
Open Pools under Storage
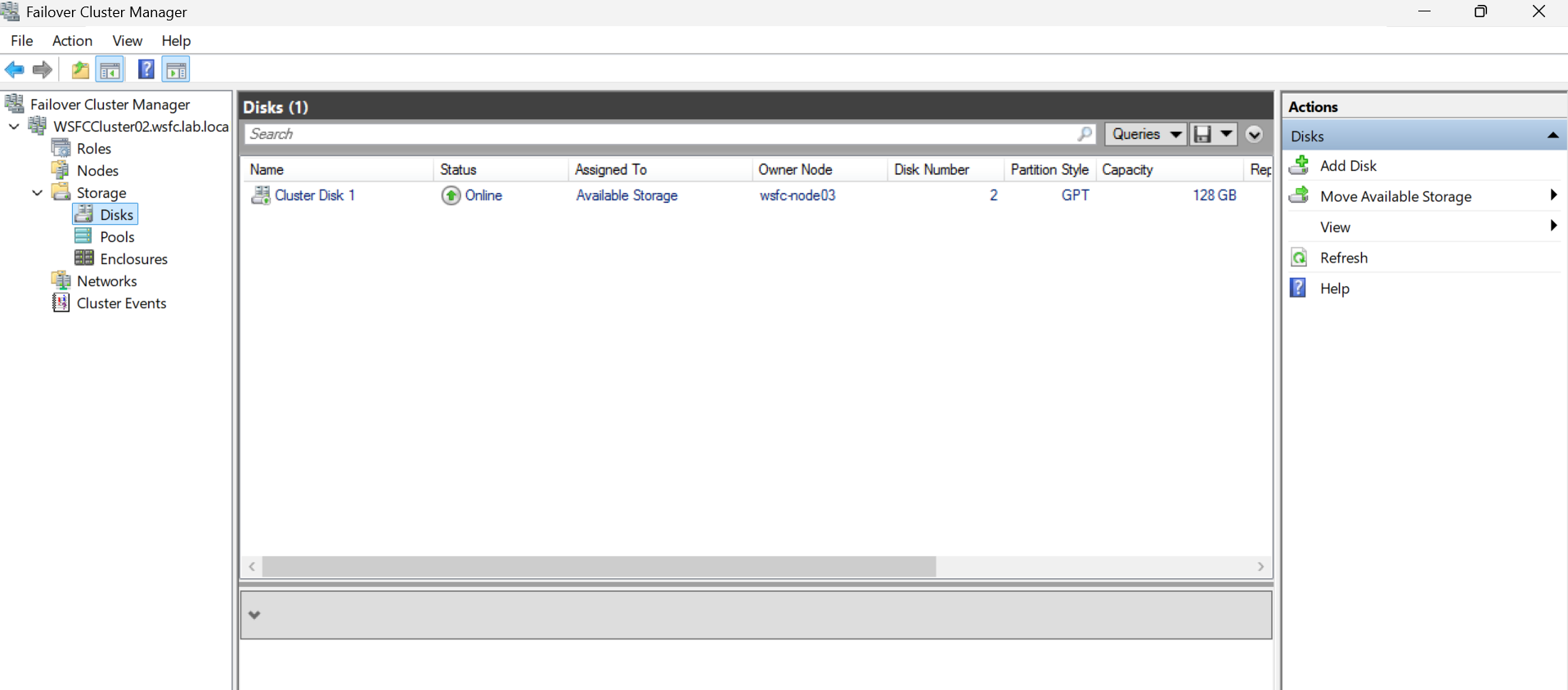[117, 236]
